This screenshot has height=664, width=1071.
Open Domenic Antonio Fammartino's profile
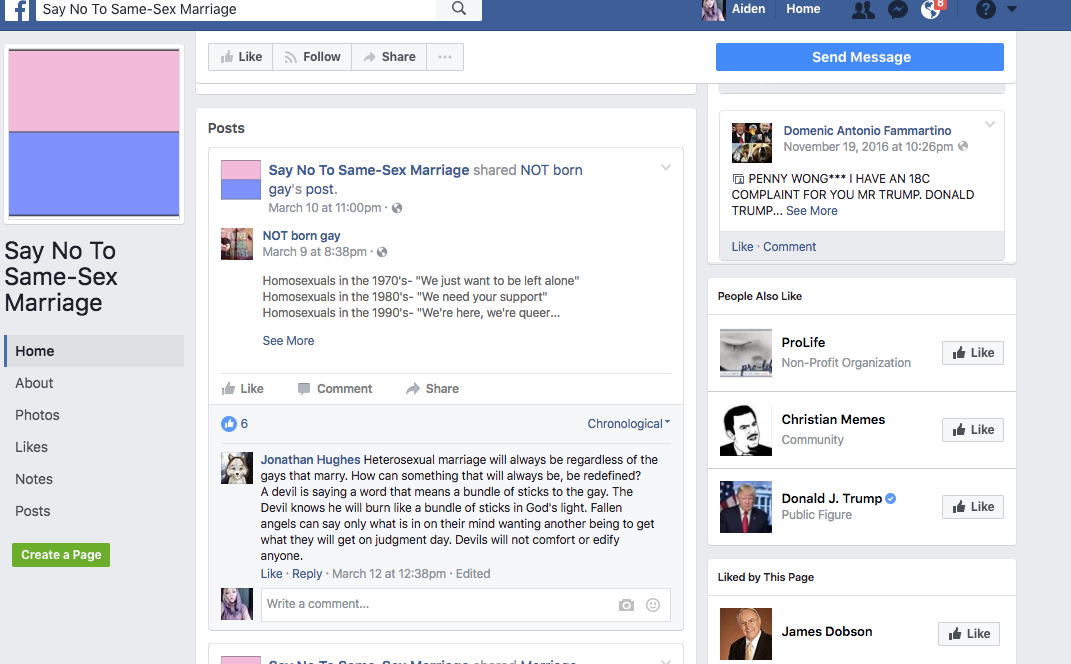[867, 130]
